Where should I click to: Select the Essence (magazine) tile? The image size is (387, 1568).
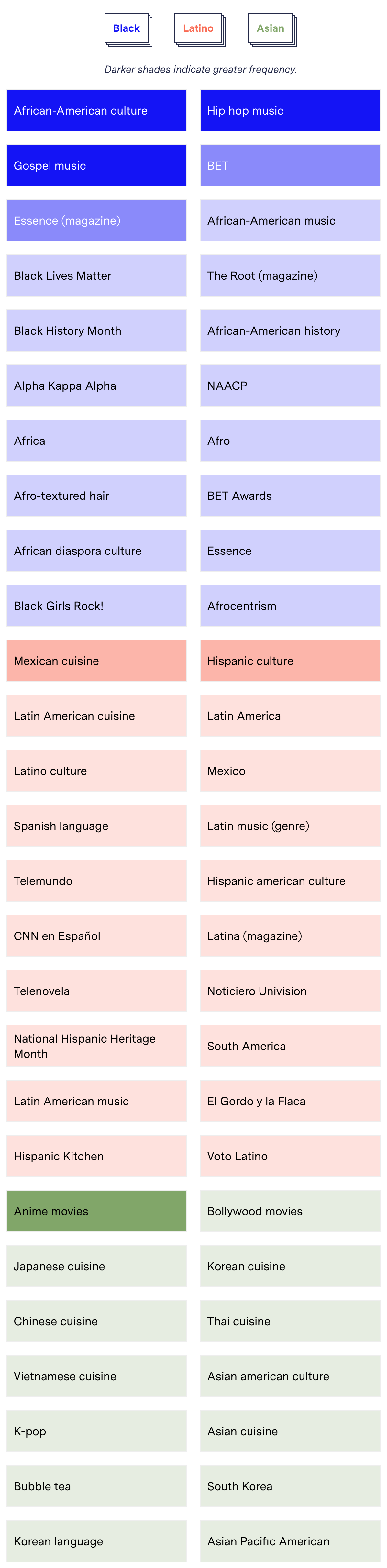coord(97,220)
